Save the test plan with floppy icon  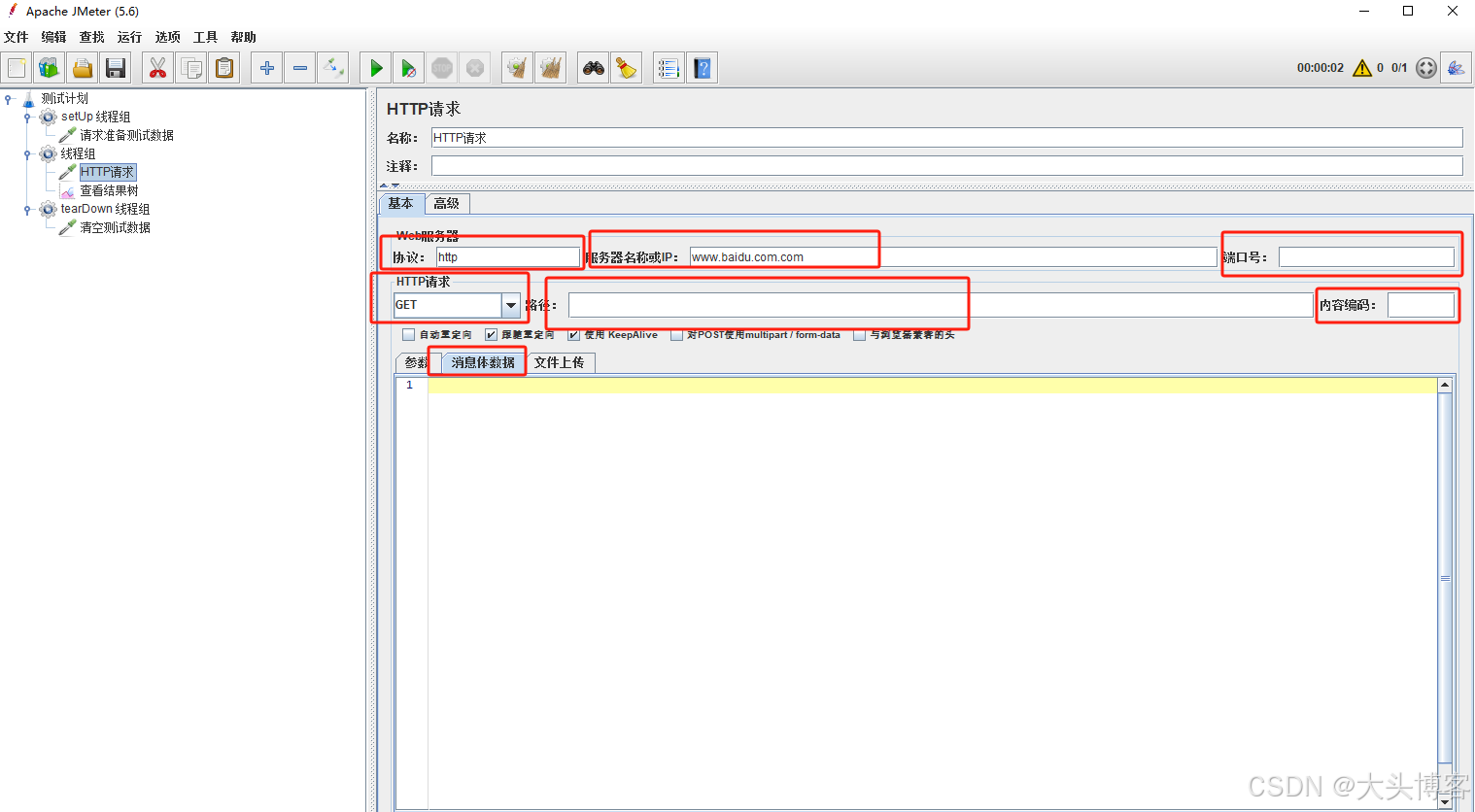116,68
